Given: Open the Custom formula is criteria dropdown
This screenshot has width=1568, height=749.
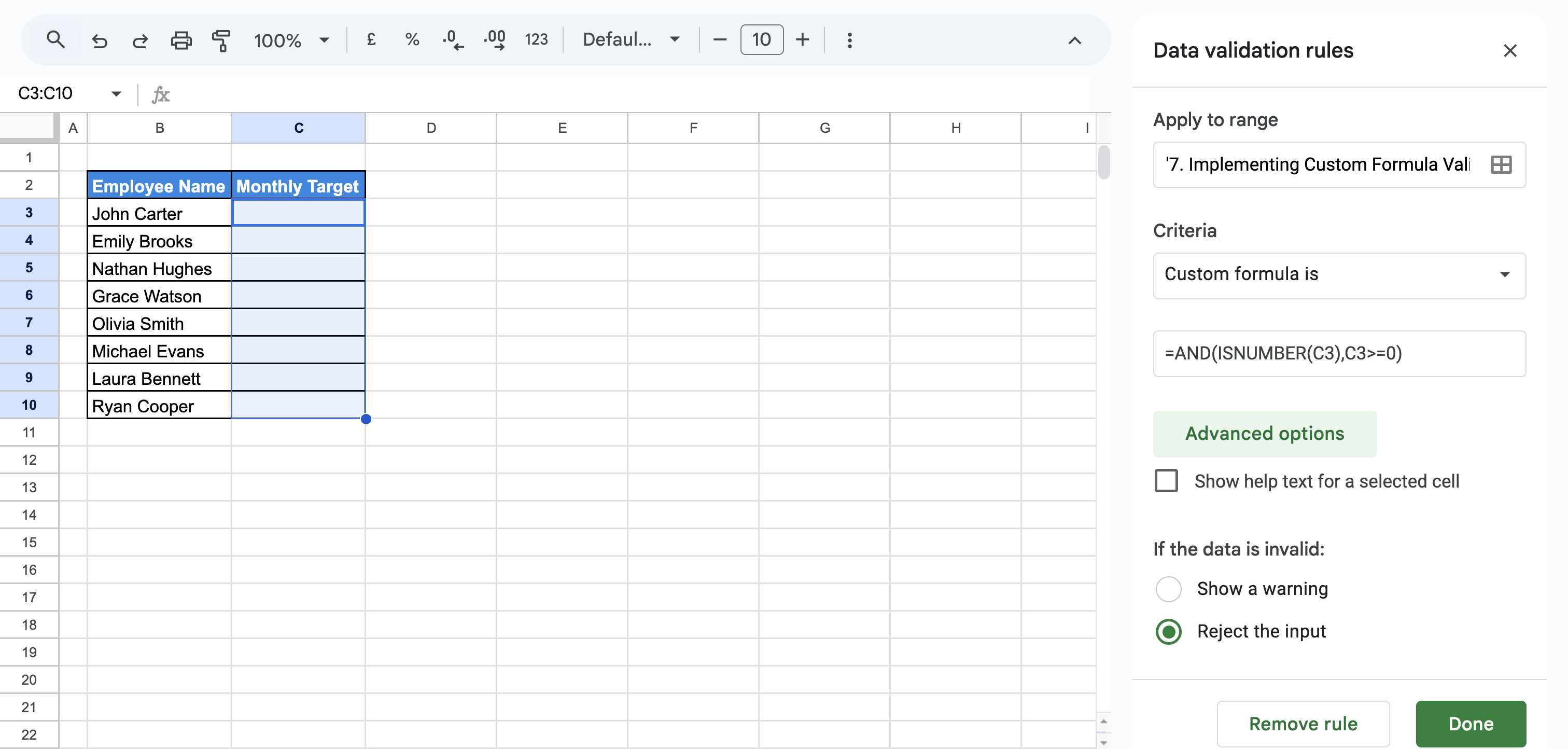Looking at the screenshot, I should tap(1338, 274).
